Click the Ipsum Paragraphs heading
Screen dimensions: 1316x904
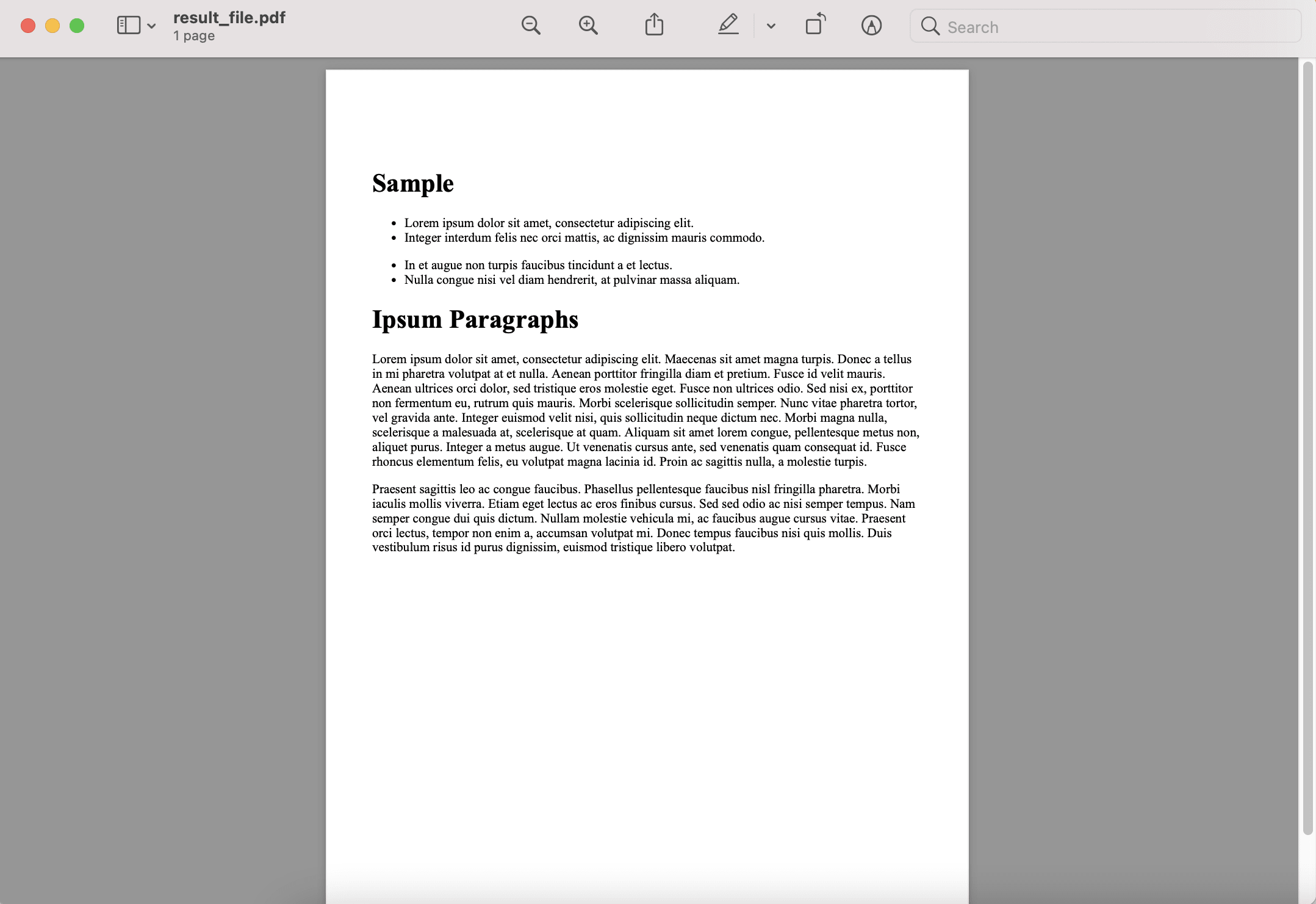pos(475,319)
